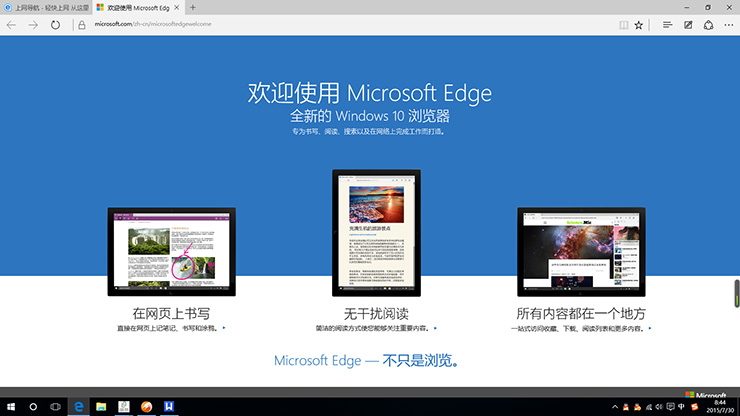The image size is (740, 416).
Task: Click the first QQ penguin tray icon
Action: click(626, 407)
